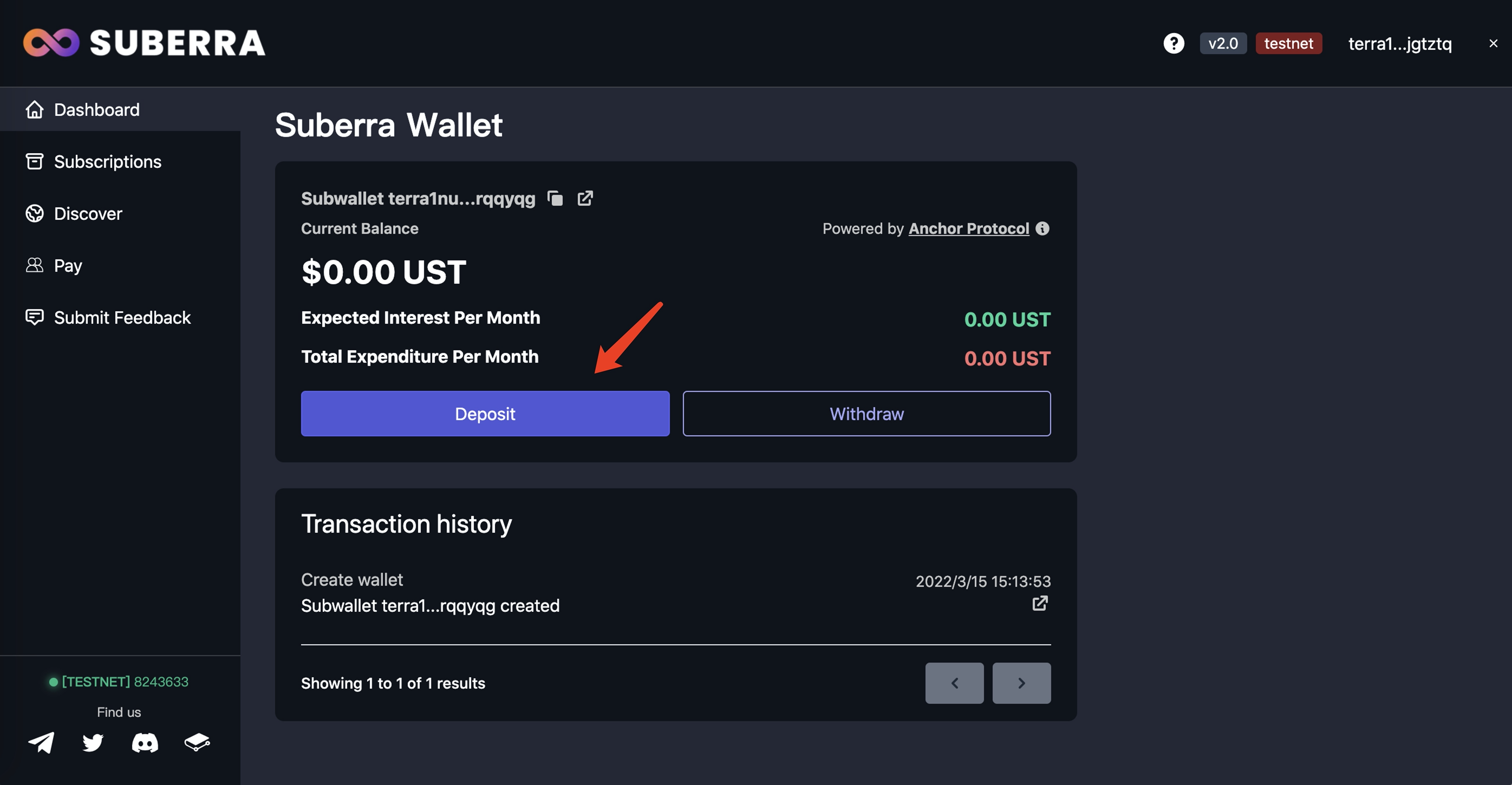The height and width of the screenshot is (785, 1512).
Task: Open Create wallet transaction external link
Action: [x=1040, y=603]
